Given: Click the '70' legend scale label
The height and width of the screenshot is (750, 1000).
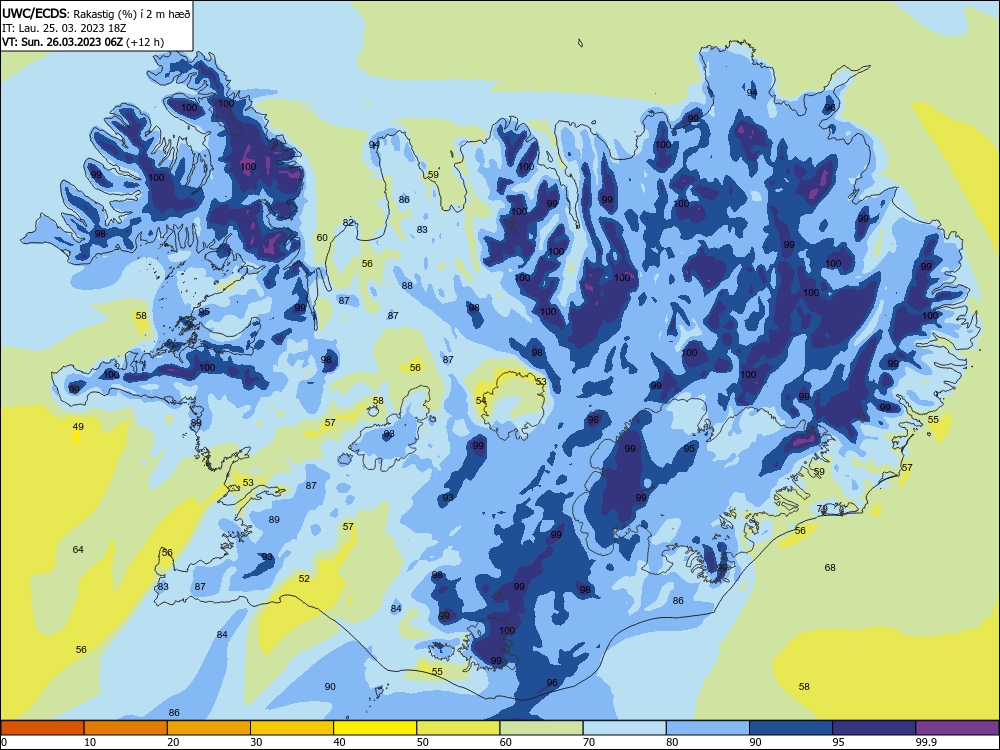Looking at the screenshot, I should (x=589, y=742).
